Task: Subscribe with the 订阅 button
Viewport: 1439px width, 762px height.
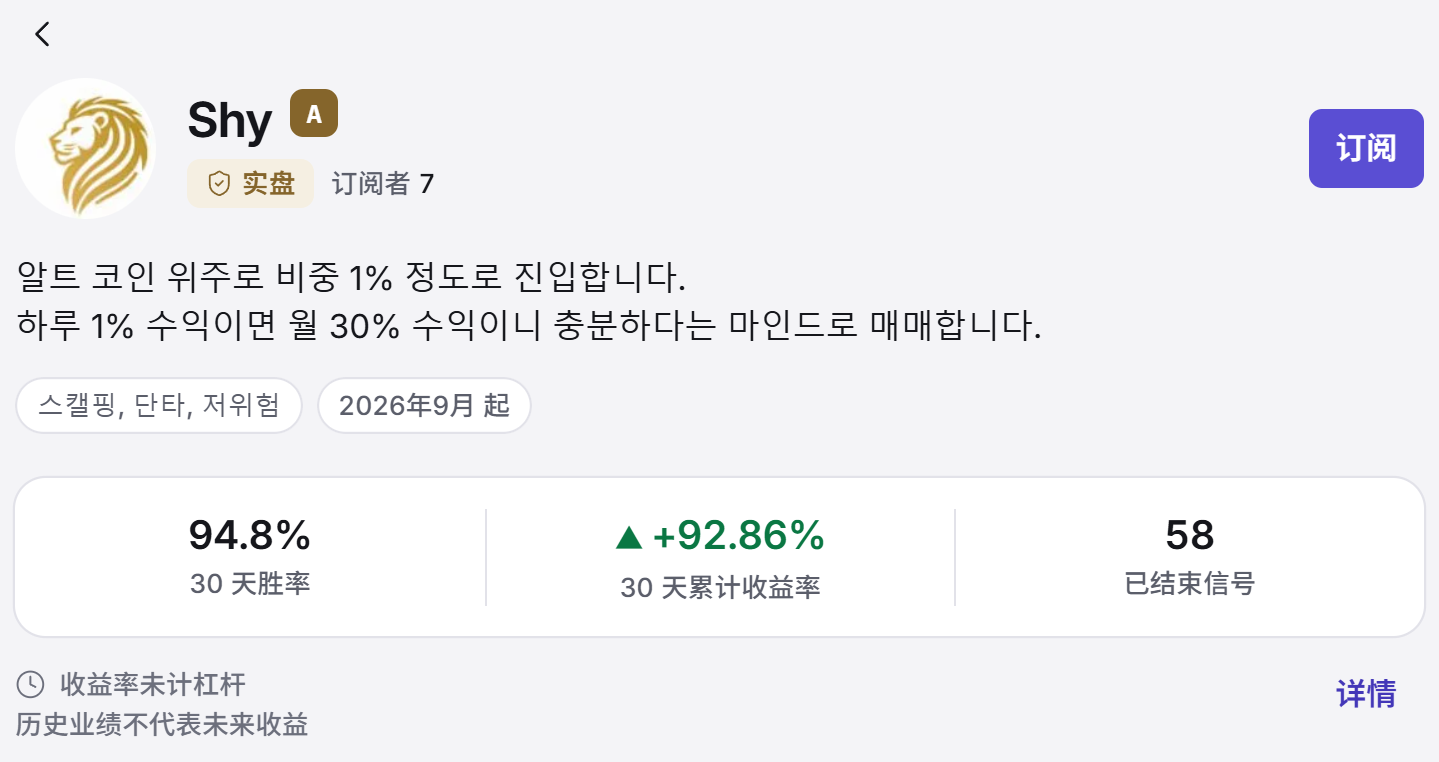Action: coord(1366,148)
